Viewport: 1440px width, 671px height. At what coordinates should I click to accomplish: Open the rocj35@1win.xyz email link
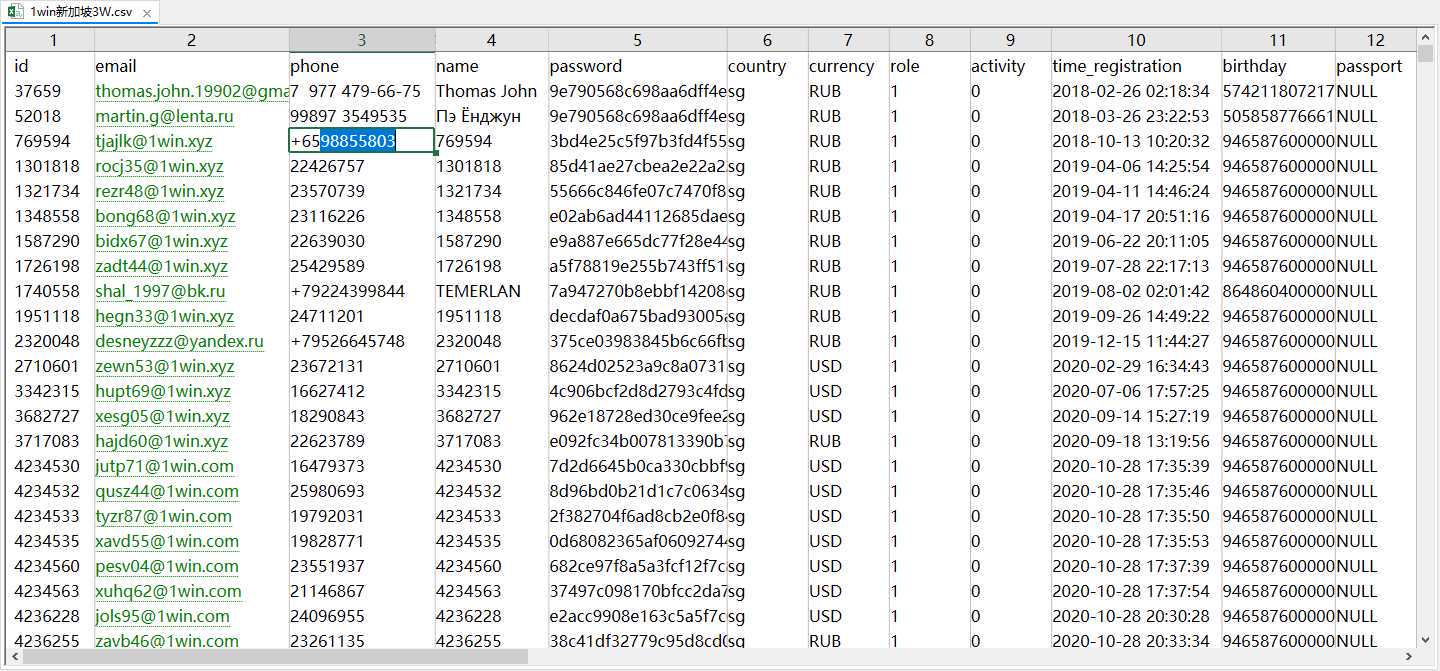point(160,166)
